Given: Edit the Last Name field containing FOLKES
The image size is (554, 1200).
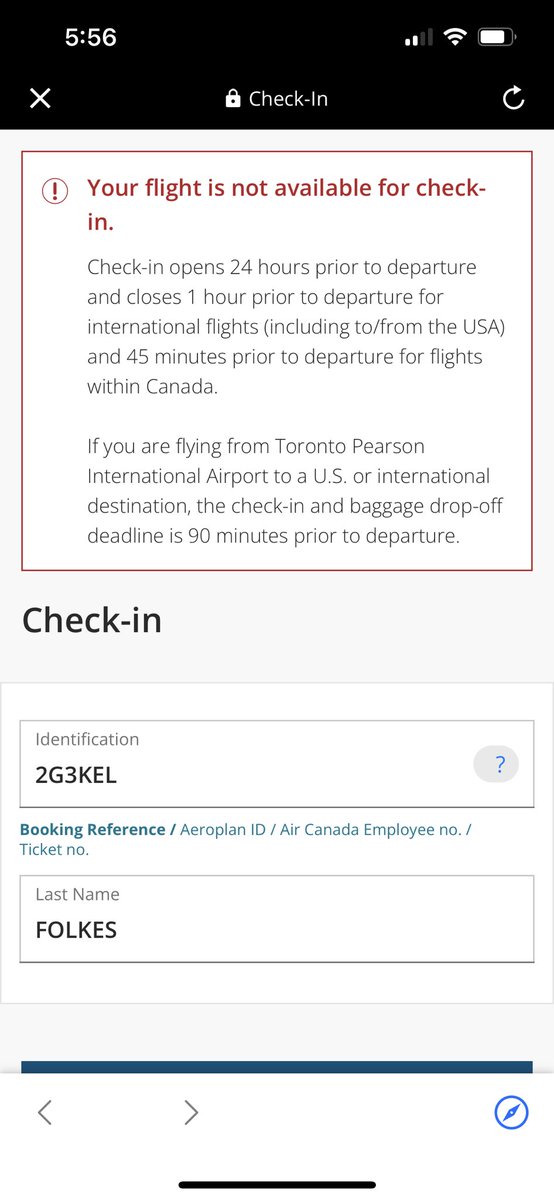Looking at the screenshot, I should point(277,919).
